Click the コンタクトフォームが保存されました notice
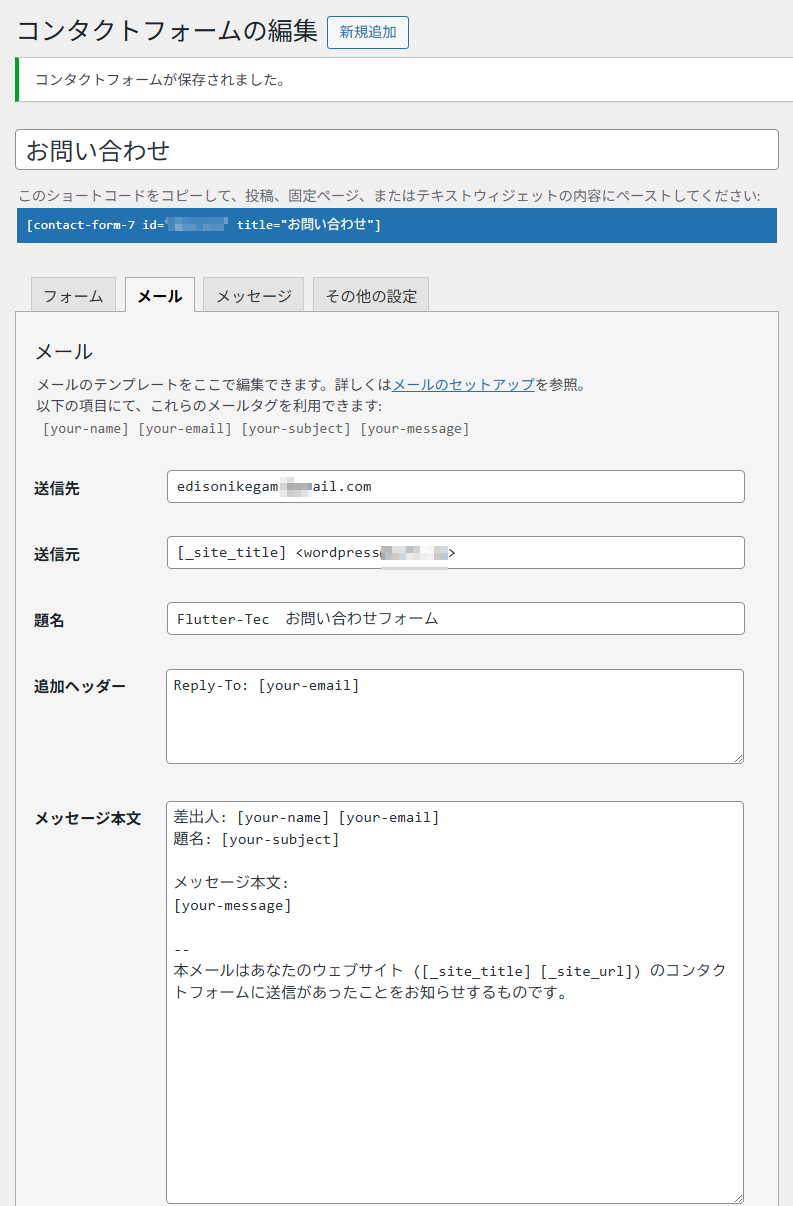The image size is (793, 1206). click(x=160, y=80)
